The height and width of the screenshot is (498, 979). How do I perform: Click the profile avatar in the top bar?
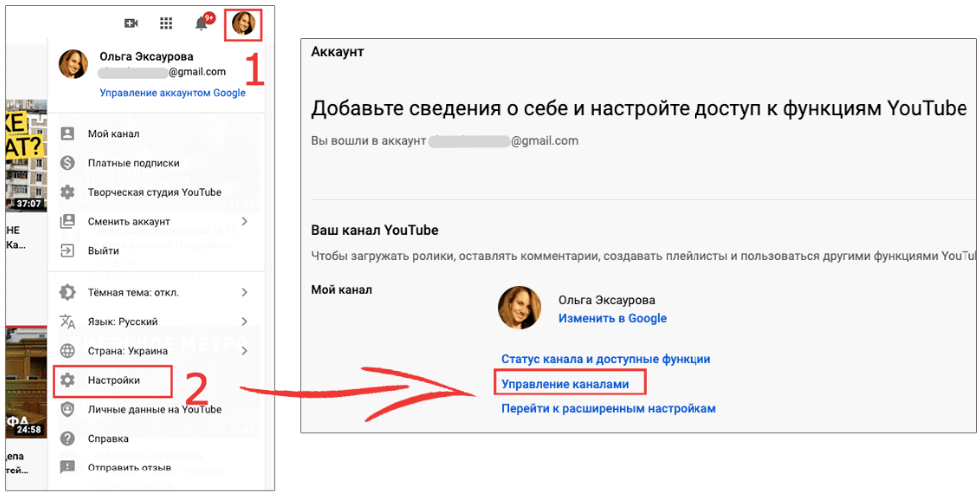[244, 24]
